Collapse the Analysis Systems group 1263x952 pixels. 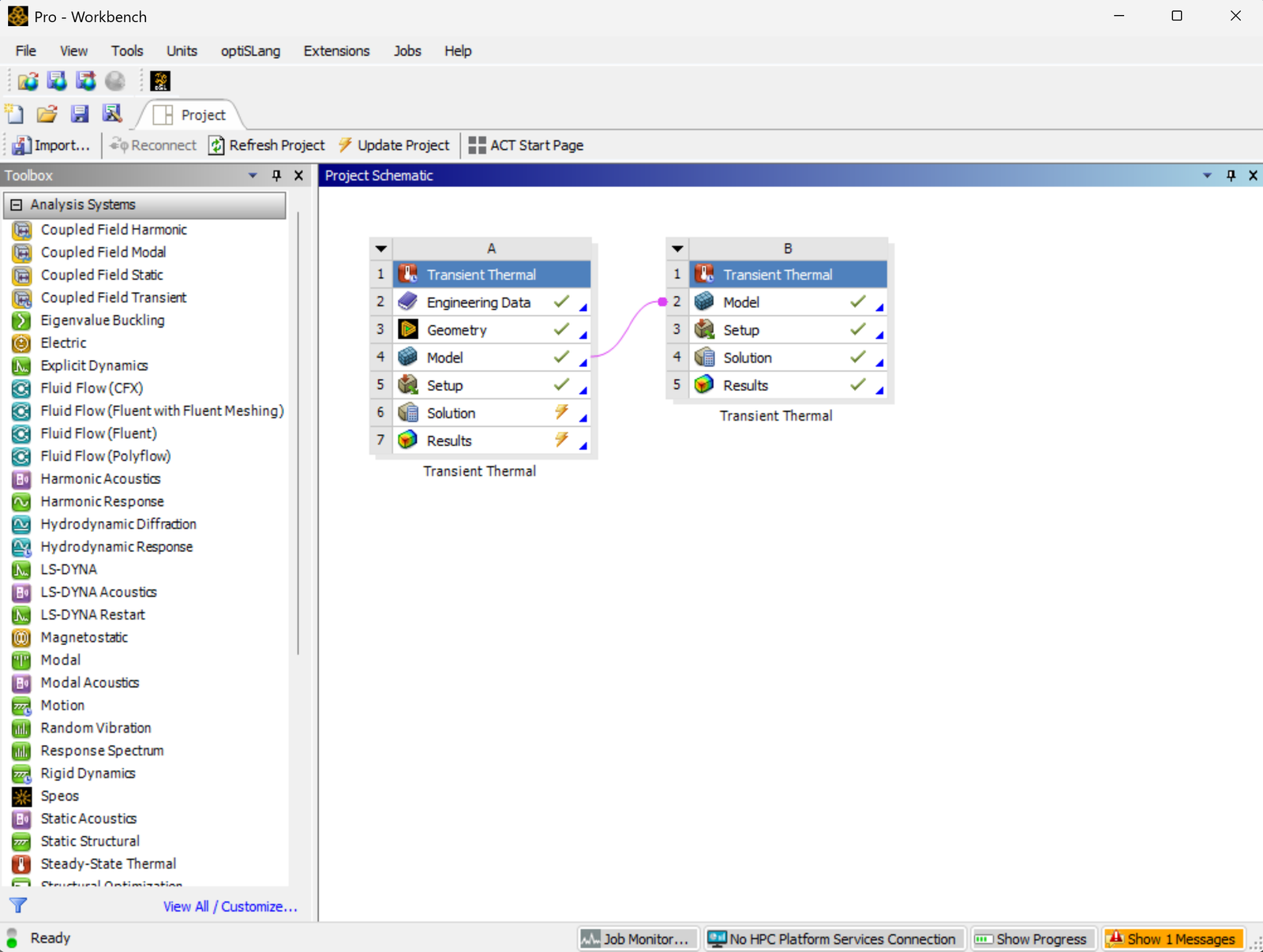pyautogui.click(x=16, y=204)
